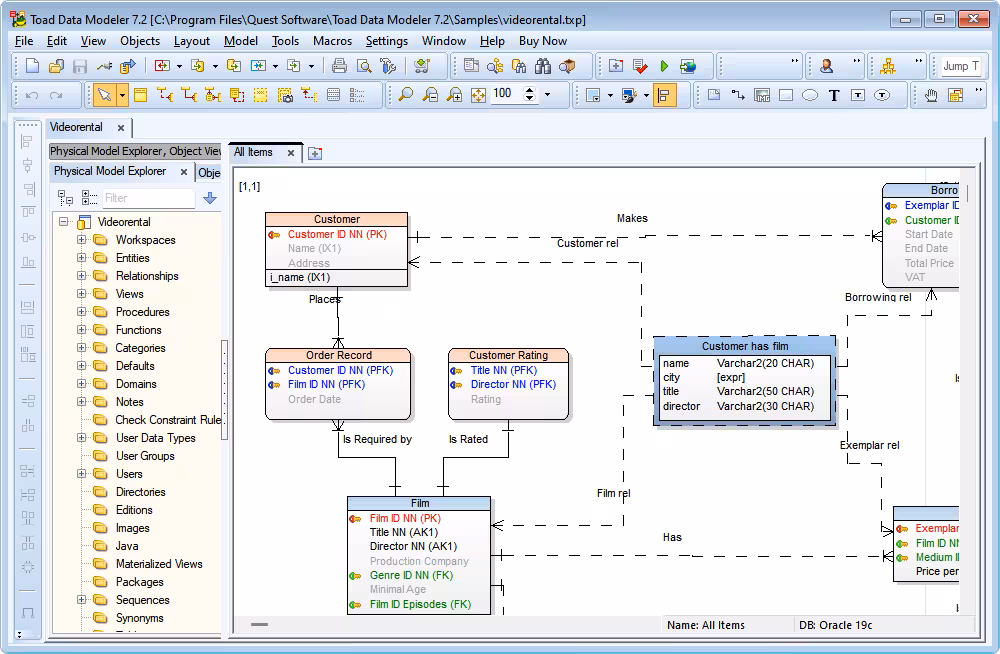This screenshot has height=654, width=1000.
Task: Click the binoculars Find icon
Action: coord(543,66)
